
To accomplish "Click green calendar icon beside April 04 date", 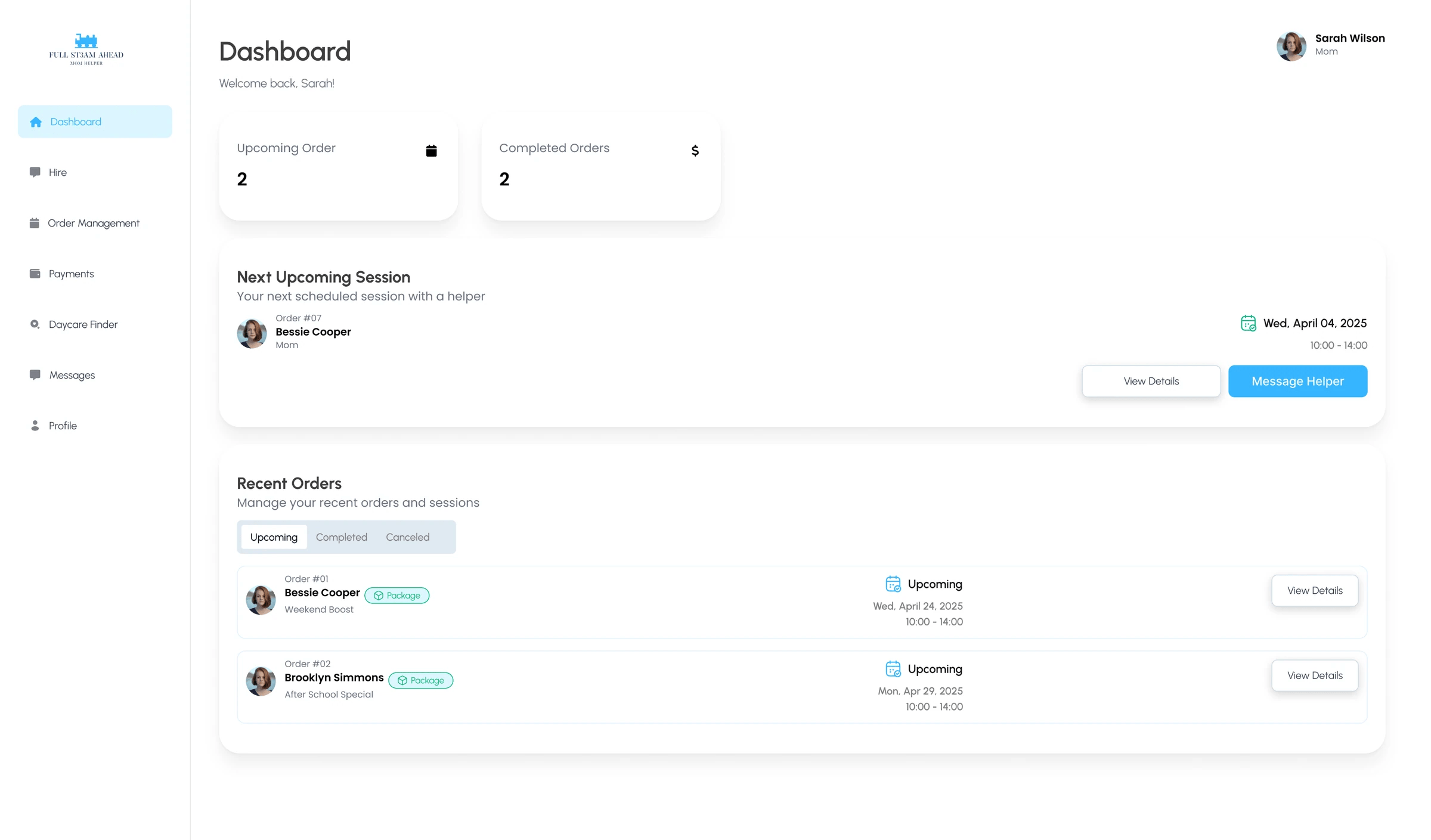I will 1248,323.
